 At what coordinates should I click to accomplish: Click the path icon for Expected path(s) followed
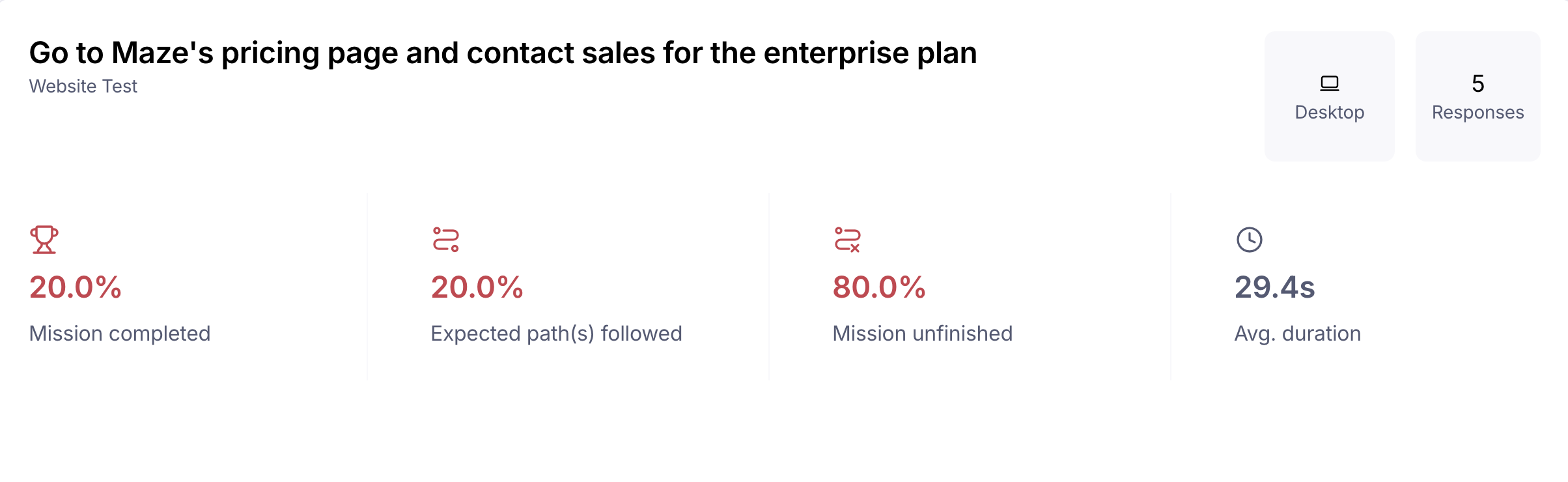point(446,240)
